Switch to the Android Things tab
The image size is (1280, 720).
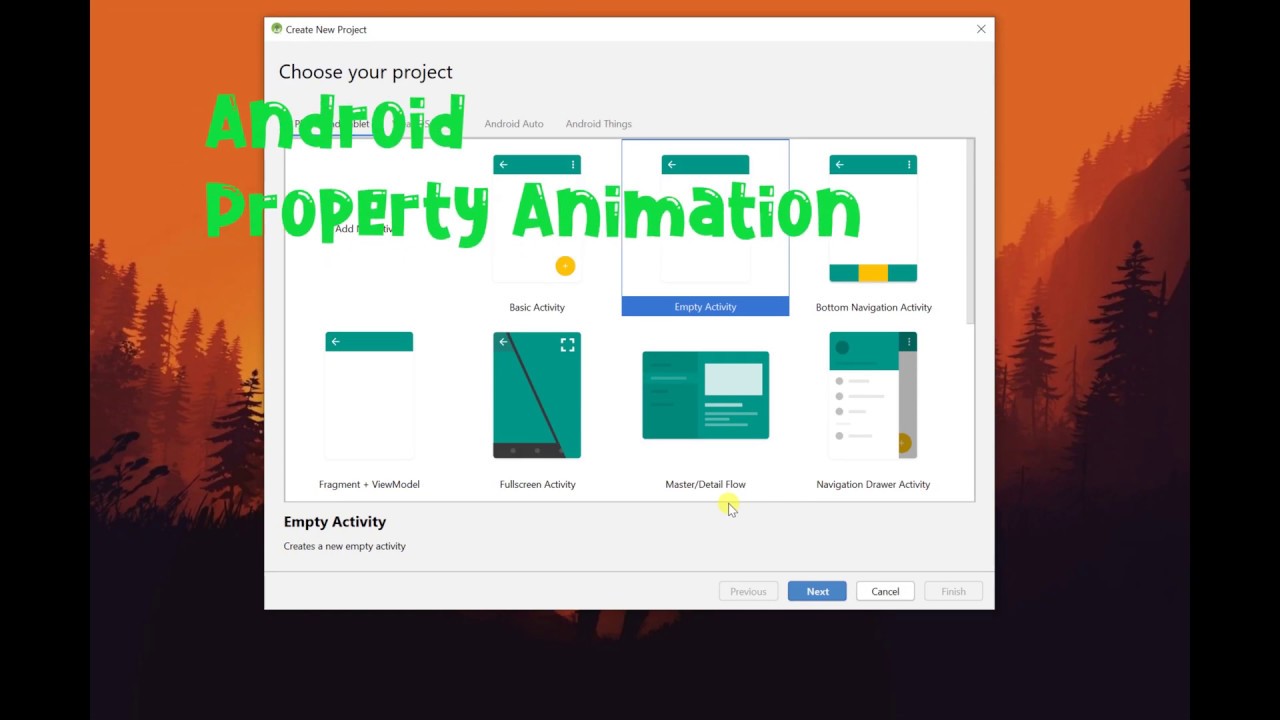pyautogui.click(x=598, y=124)
